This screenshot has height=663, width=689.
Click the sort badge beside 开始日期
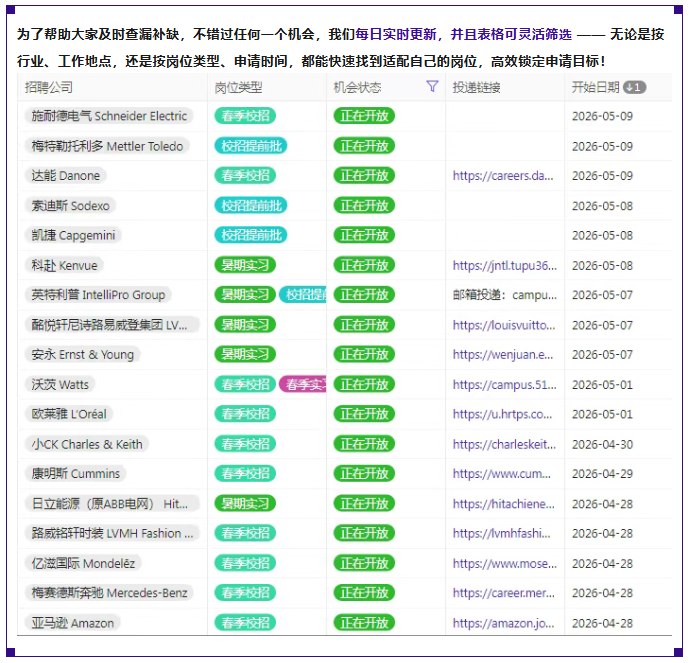pyautogui.click(x=635, y=87)
